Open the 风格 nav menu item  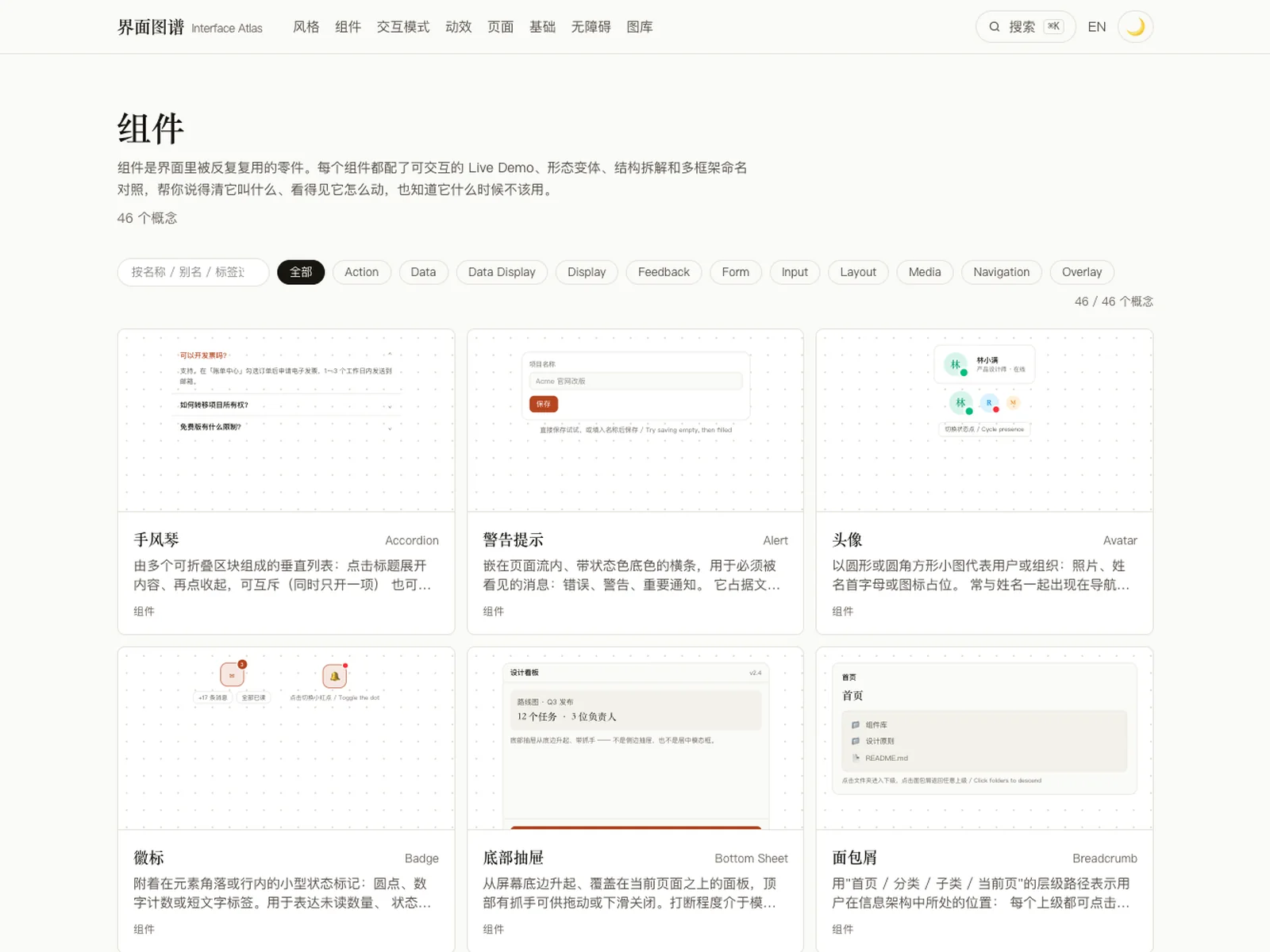[306, 27]
